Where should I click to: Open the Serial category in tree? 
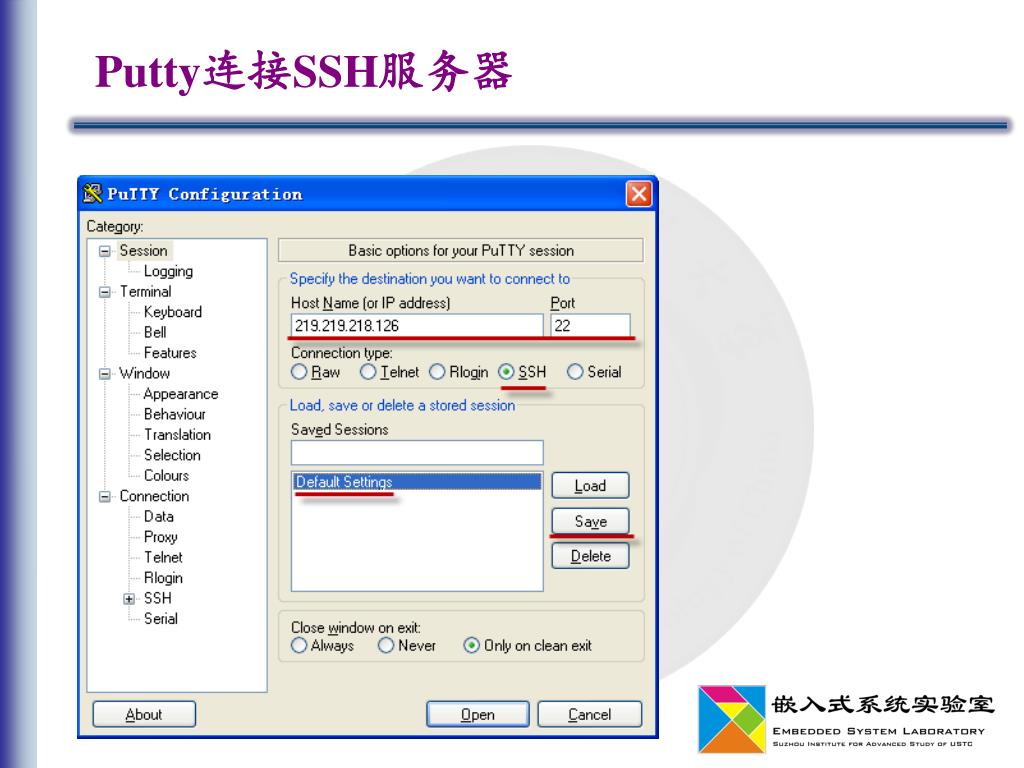(x=161, y=618)
